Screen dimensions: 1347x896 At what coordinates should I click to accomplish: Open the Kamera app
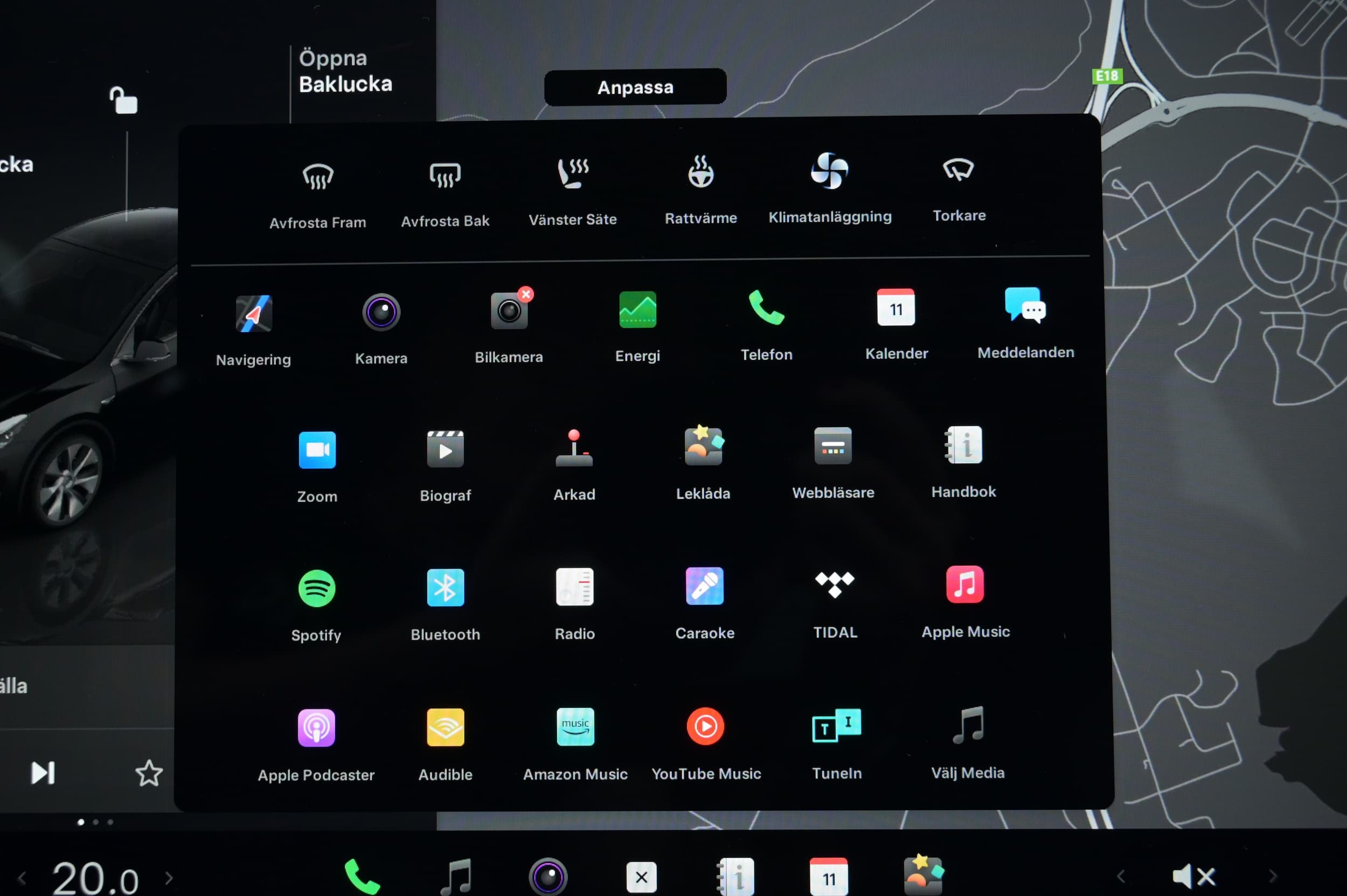381,312
